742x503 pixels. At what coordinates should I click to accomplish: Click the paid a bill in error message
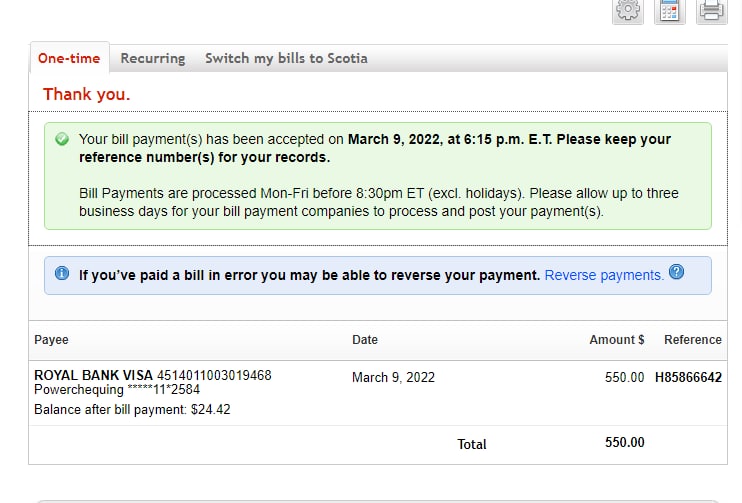pos(309,275)
